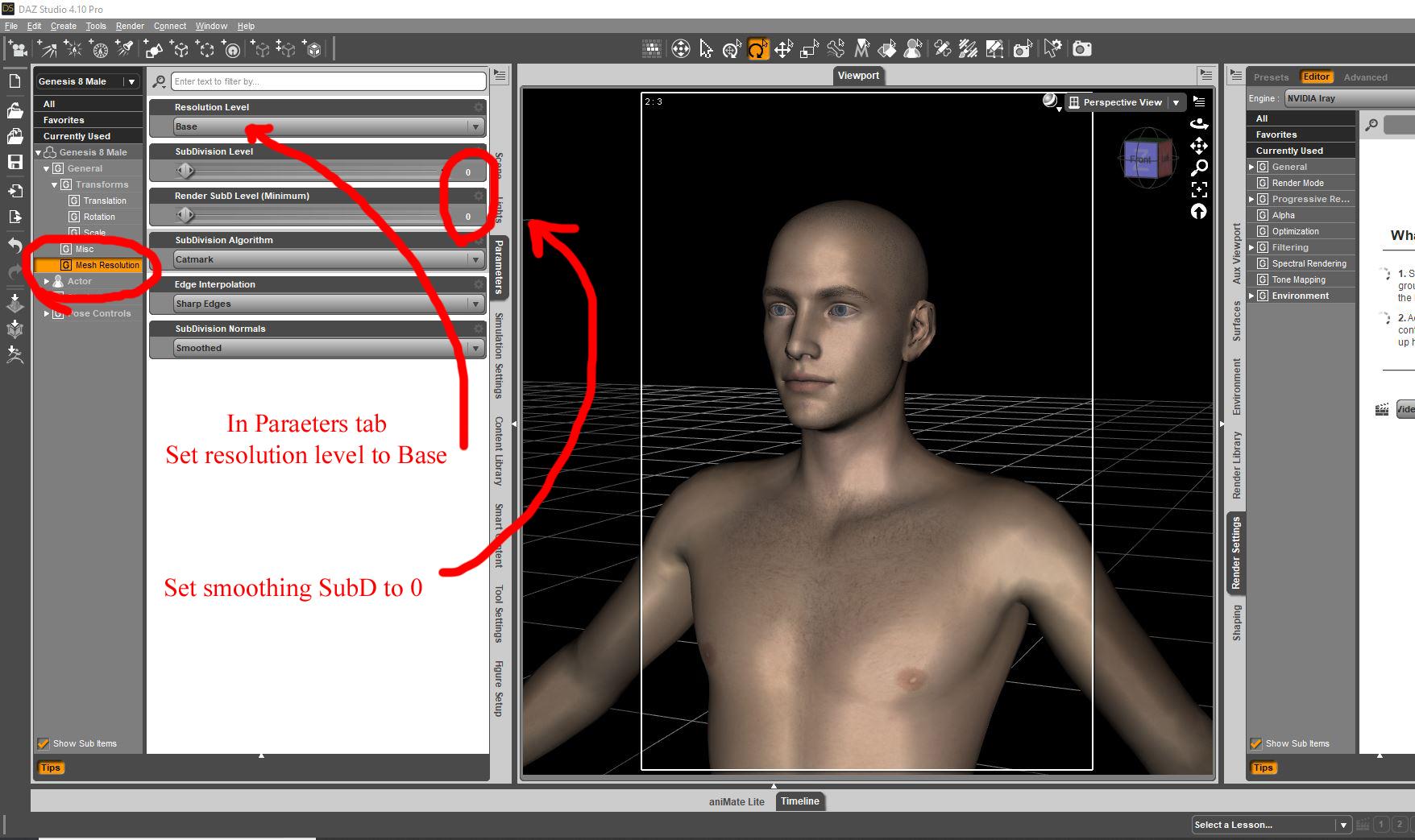Reset the viewport view with the arrow icon
The width and height of the screenshot is (1415, 840).
1199,211
